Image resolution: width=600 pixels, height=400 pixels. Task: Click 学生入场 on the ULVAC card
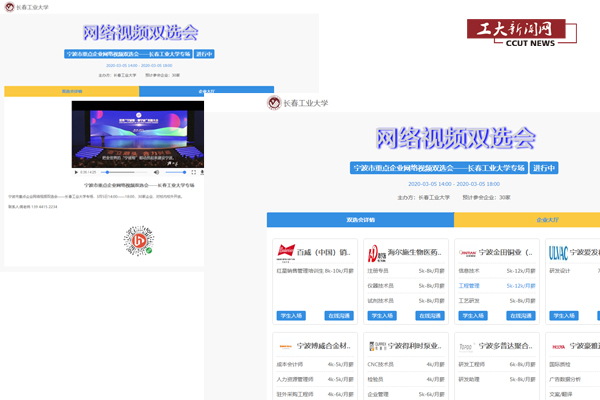(x=564, y=315)
